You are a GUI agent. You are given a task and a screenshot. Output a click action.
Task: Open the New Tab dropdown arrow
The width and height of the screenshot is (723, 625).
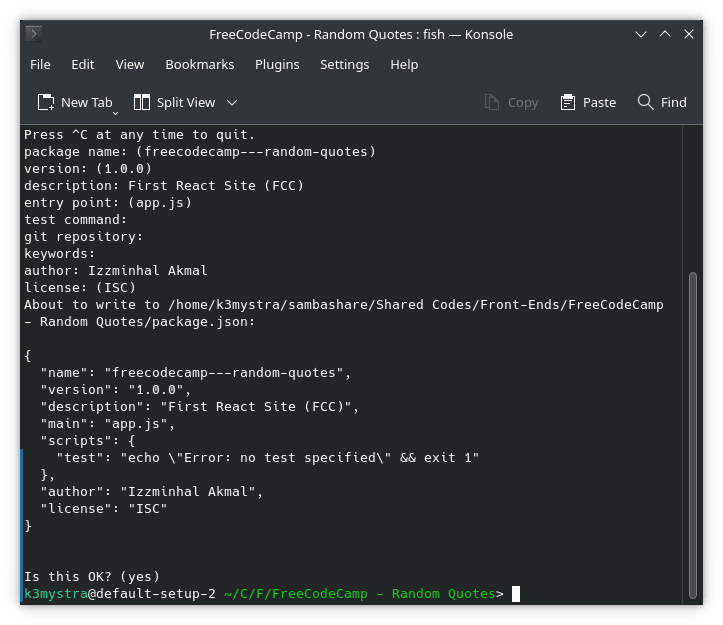coord(115,113)
